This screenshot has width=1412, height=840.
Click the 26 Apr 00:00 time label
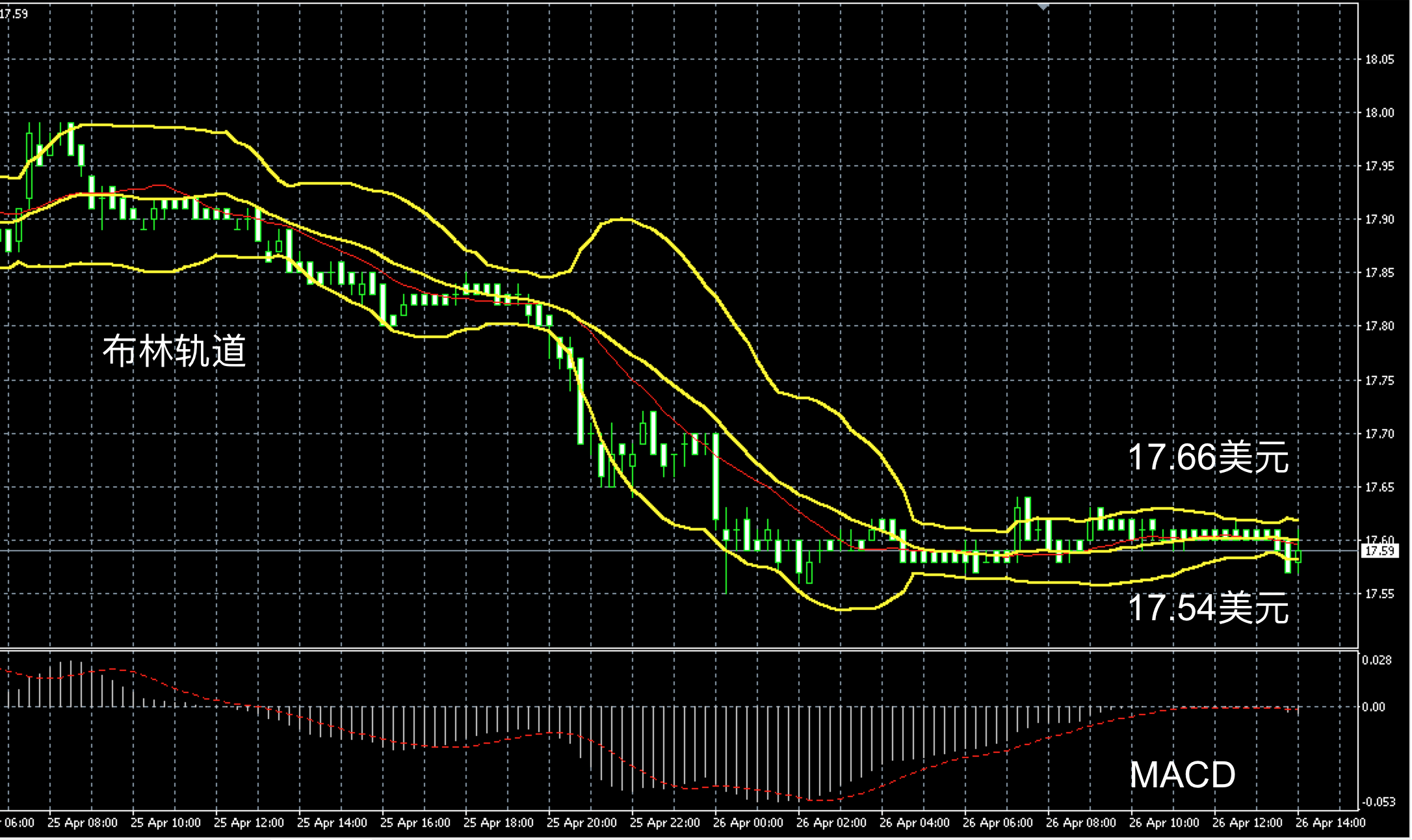click(748, 823)
